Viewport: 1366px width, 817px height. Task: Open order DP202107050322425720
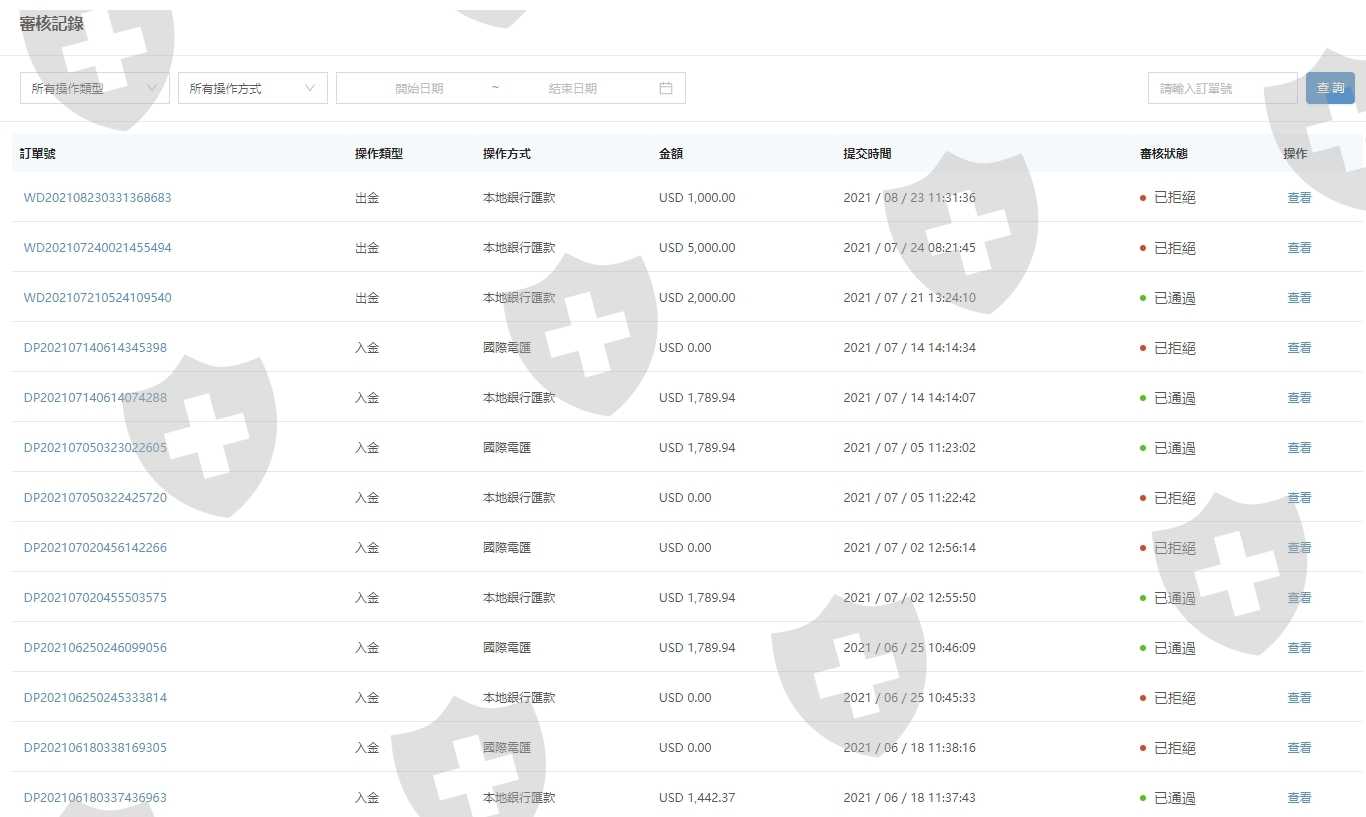coord(96,498)
